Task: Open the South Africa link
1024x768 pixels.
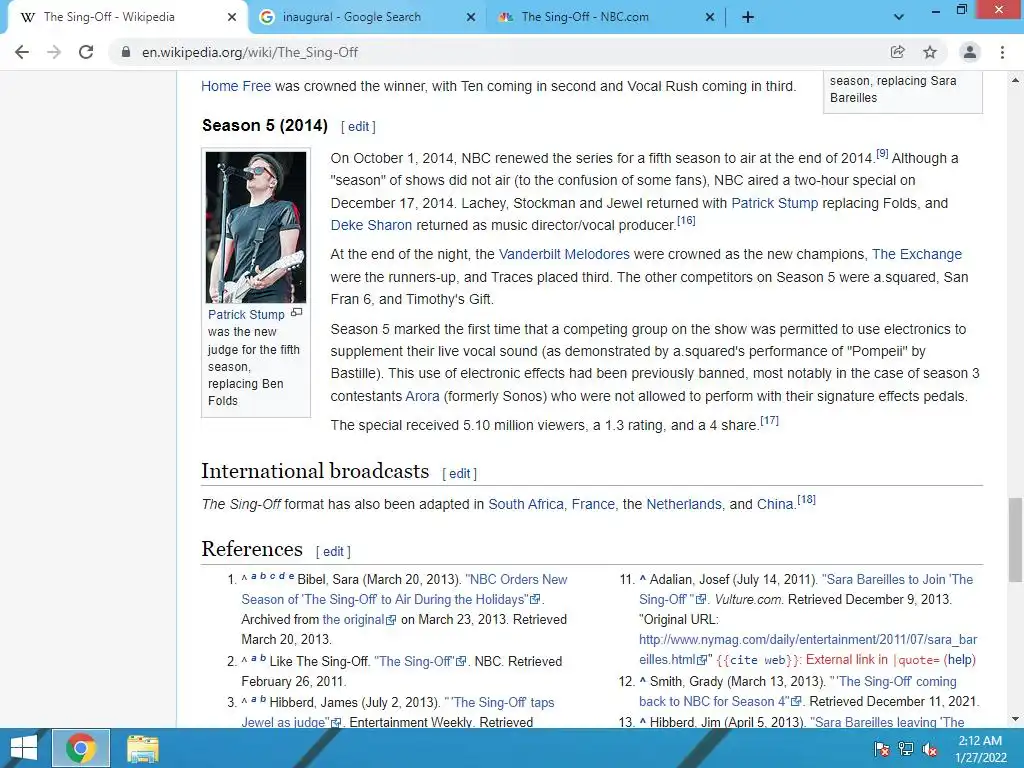Action: pyautogui.click(x=526, y=504)
